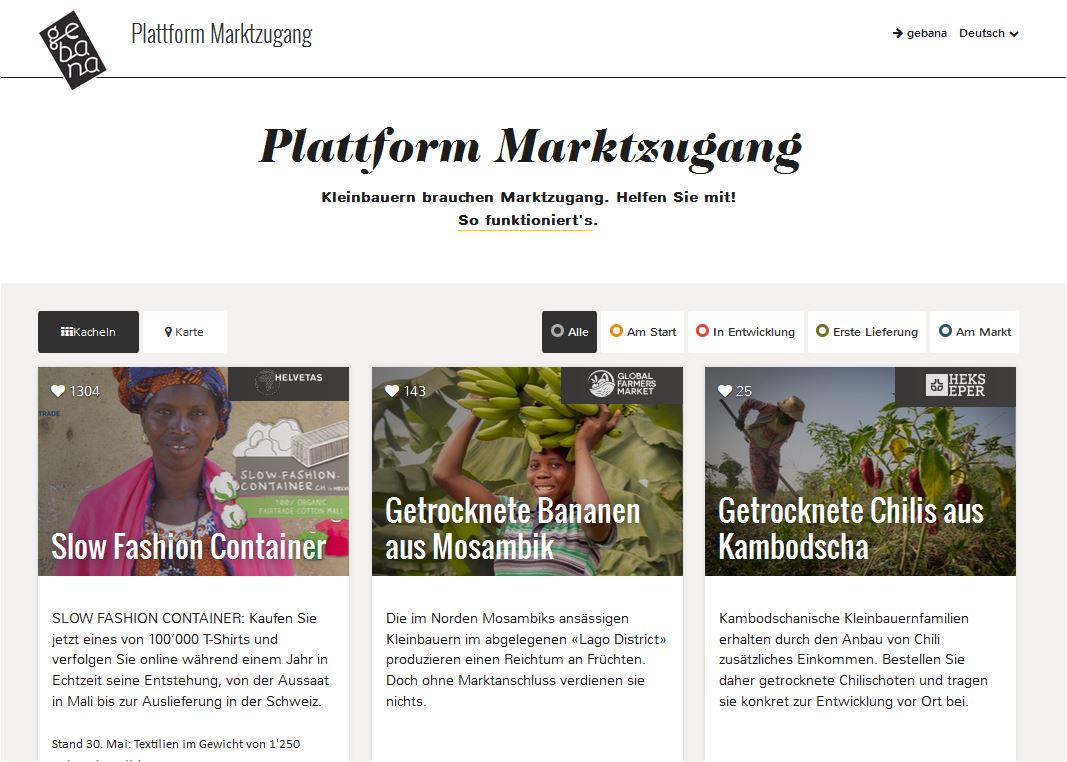
Task: Click the arrow icon beside gebana link
Action: point(898,33)
